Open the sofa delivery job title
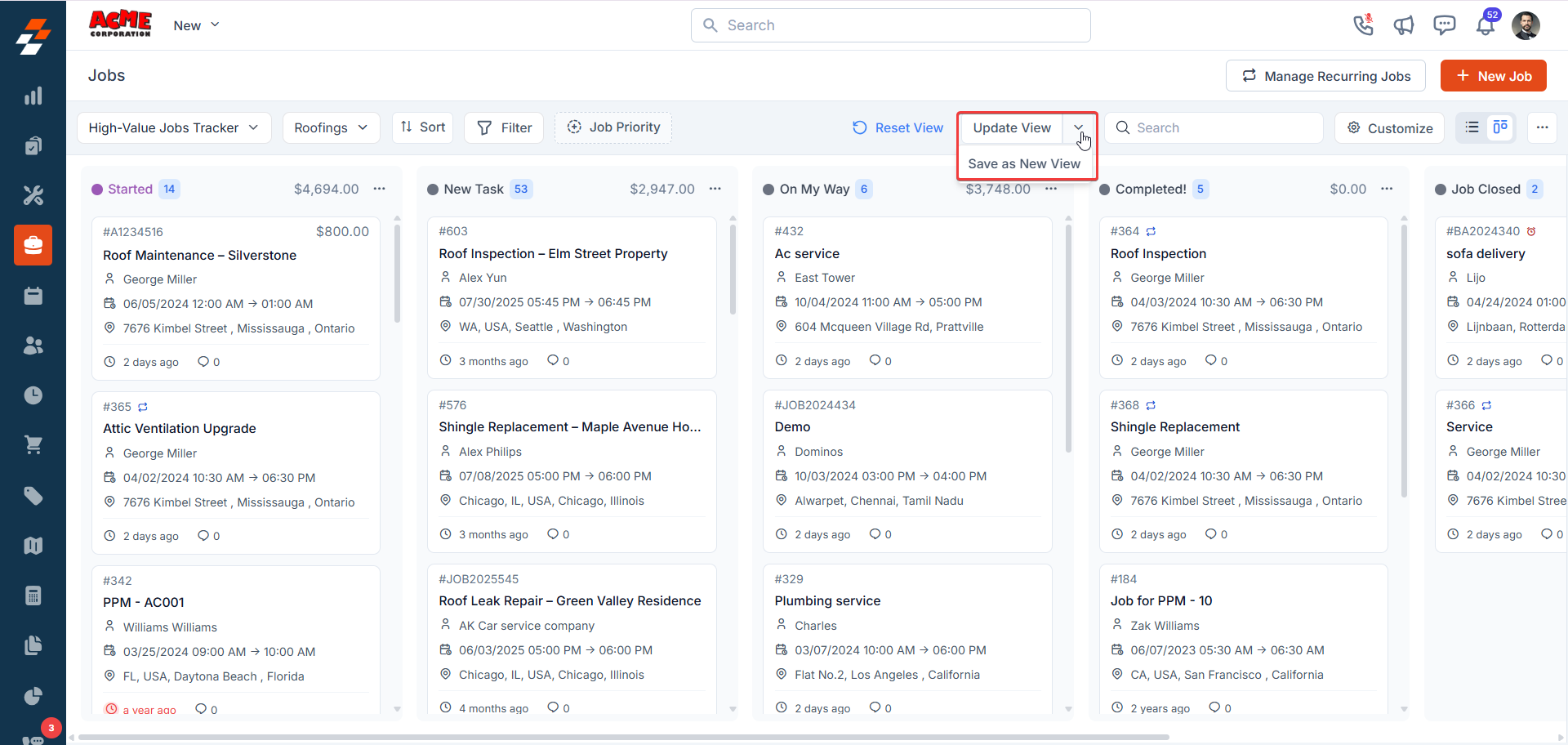Screen dimensions: 1568x745 pyautogui.click(x=1485, y=253)
